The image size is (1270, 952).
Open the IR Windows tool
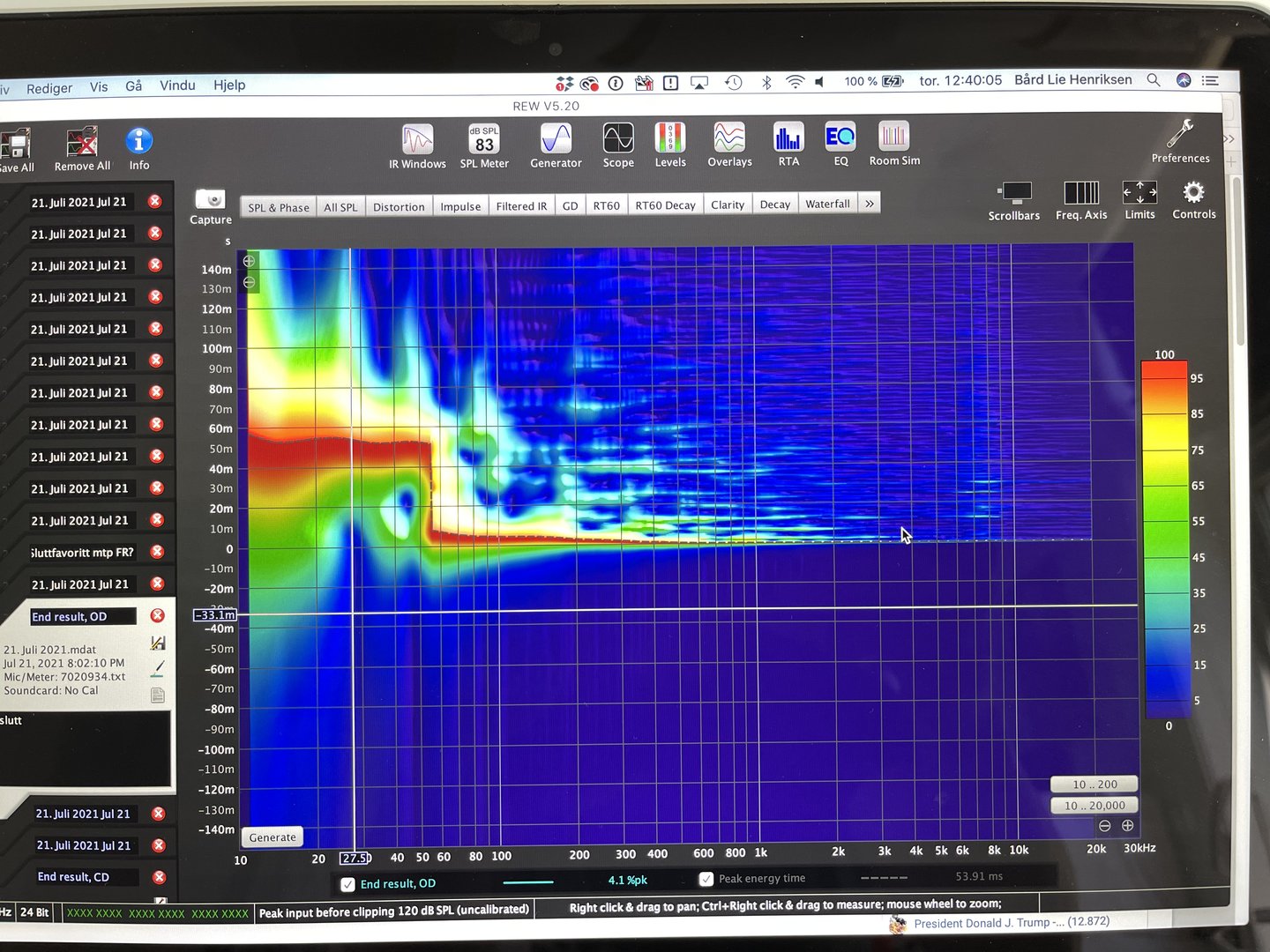pos(417,141)
